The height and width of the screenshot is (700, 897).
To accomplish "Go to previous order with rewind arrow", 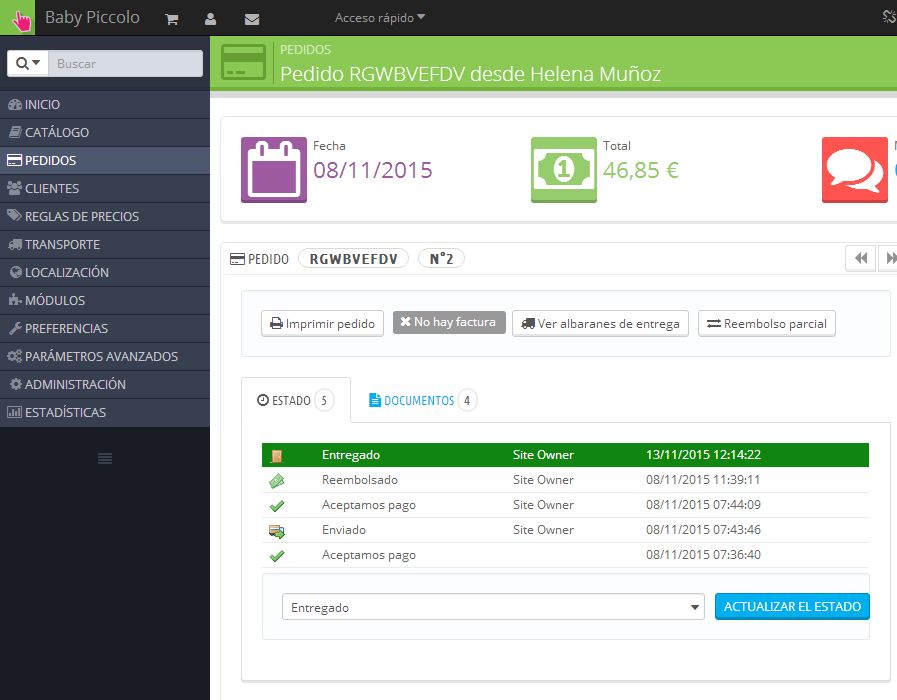I will pos(860,258).
